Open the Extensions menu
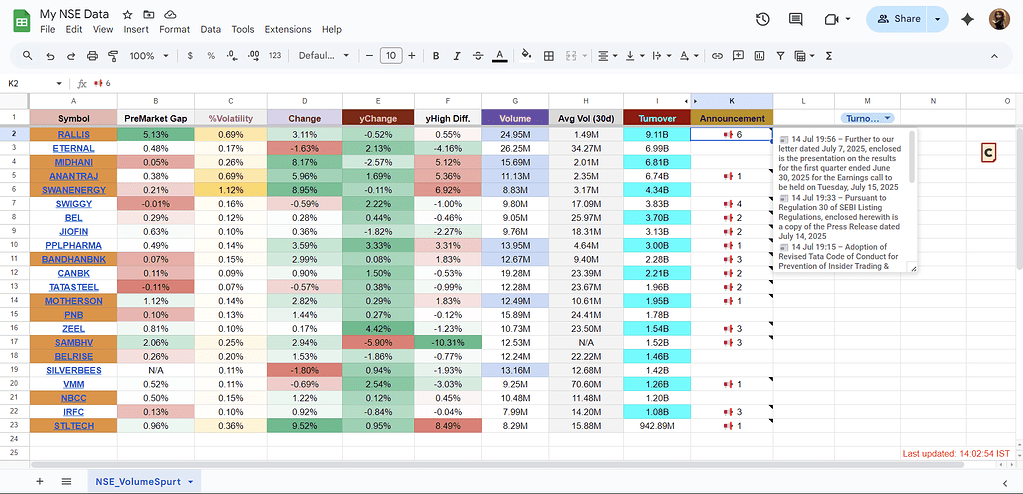Viewport: 1023px width, 494px height. point(288,30)
